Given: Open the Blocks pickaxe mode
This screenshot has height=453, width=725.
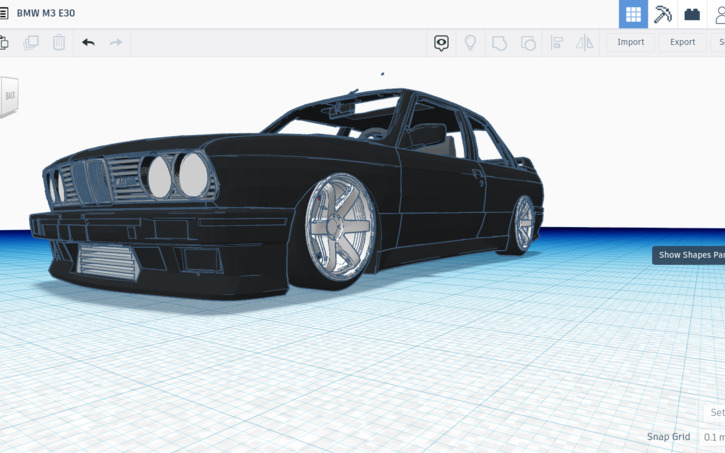Looking at the screenshot, I should tap(662, 14).
